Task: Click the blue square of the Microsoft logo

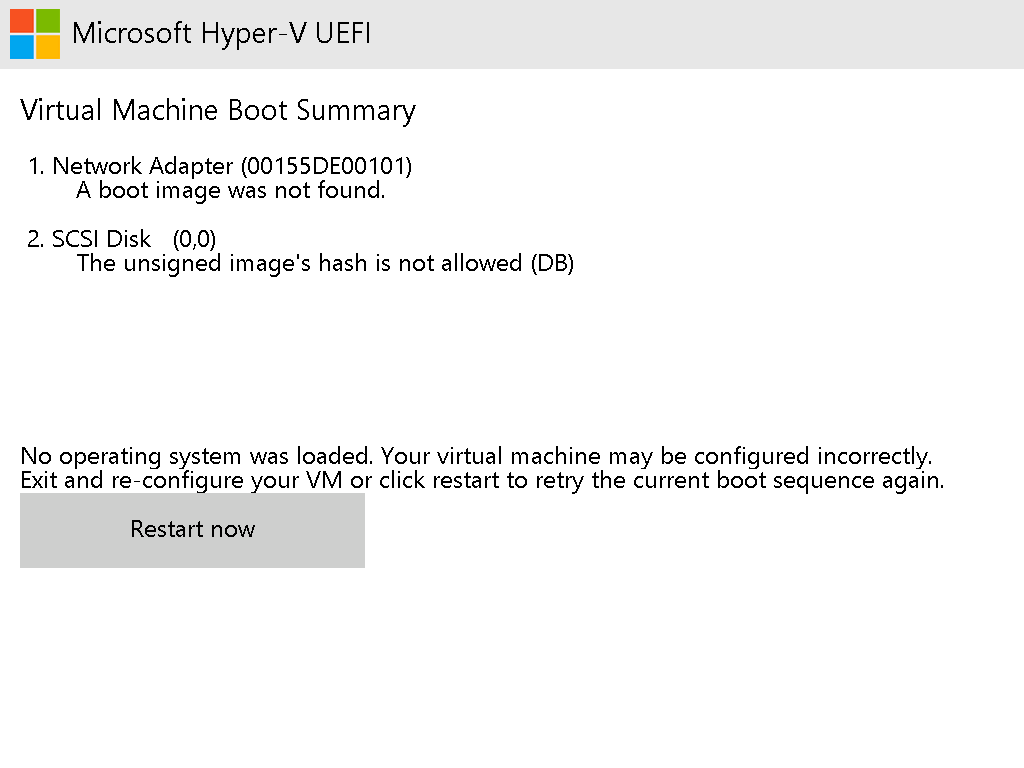Action: point(22,47)
